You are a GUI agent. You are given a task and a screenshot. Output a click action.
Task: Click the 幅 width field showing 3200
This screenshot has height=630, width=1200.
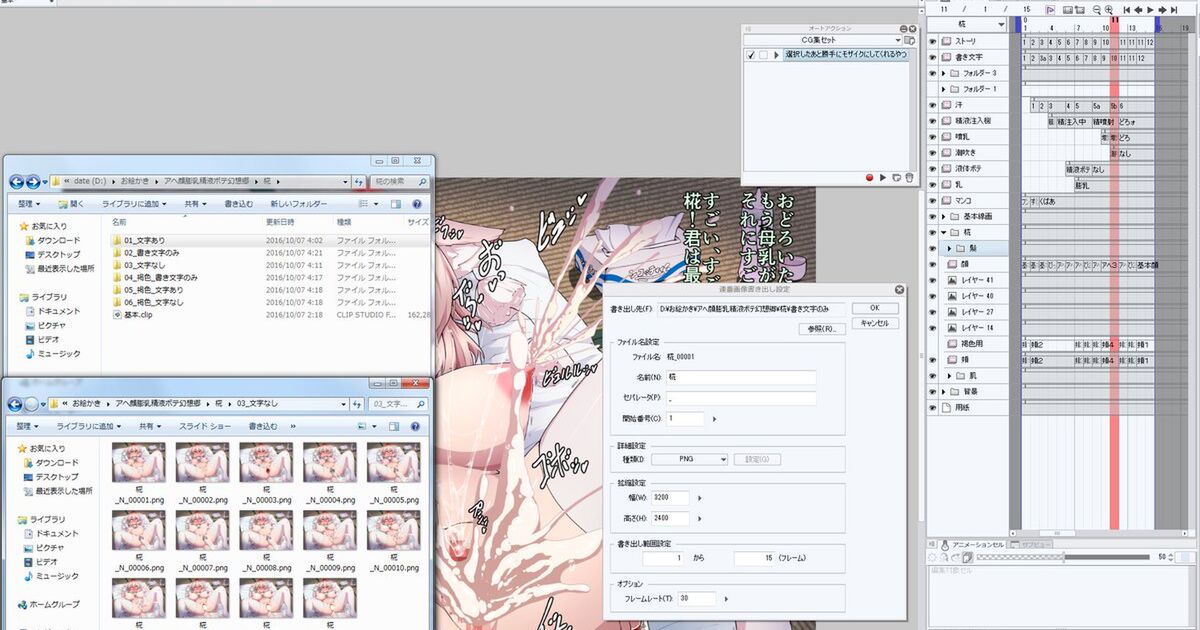pyautogui.click(x=670, y=497)
